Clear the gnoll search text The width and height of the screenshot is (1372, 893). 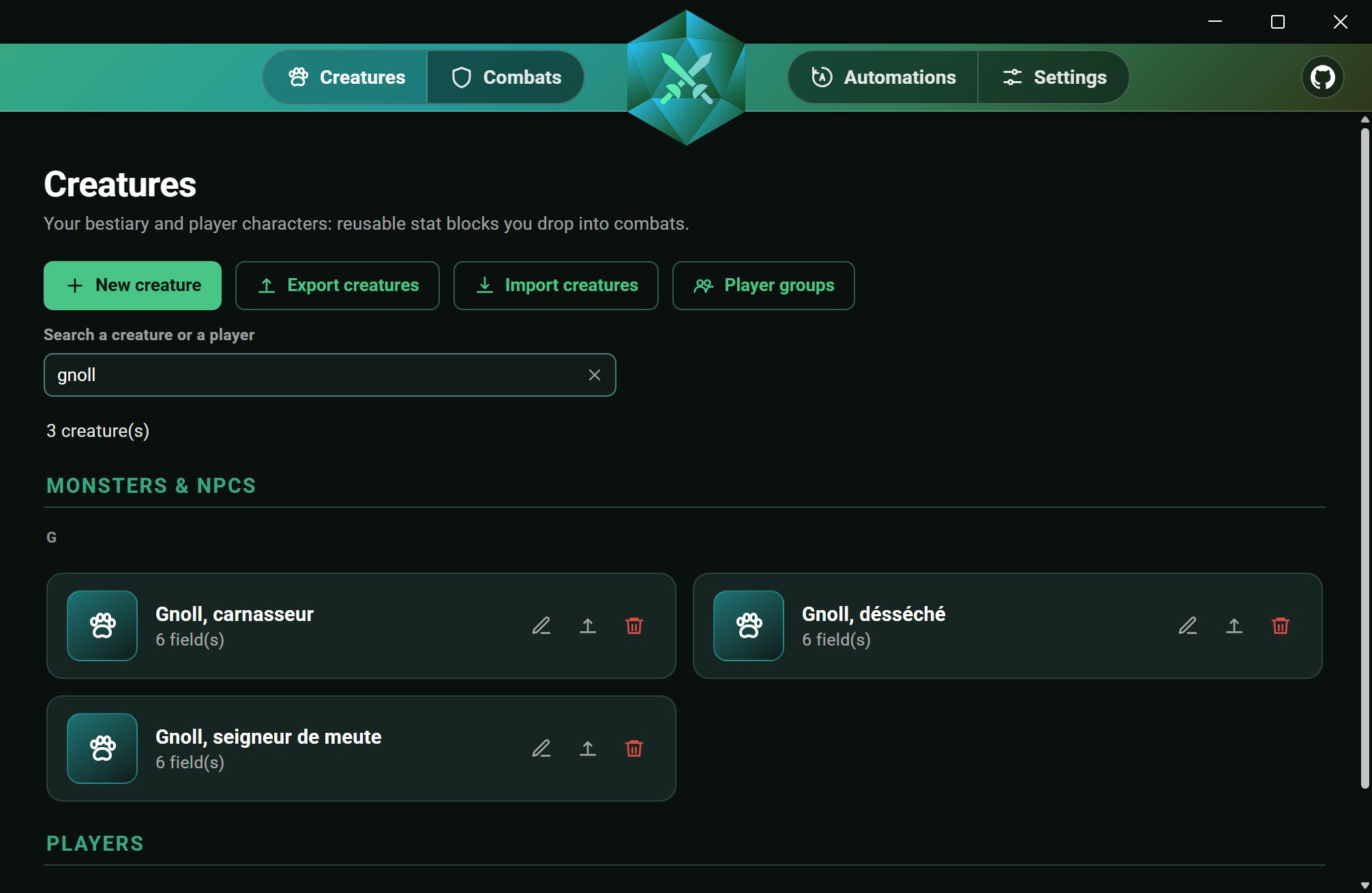[595, 375]
